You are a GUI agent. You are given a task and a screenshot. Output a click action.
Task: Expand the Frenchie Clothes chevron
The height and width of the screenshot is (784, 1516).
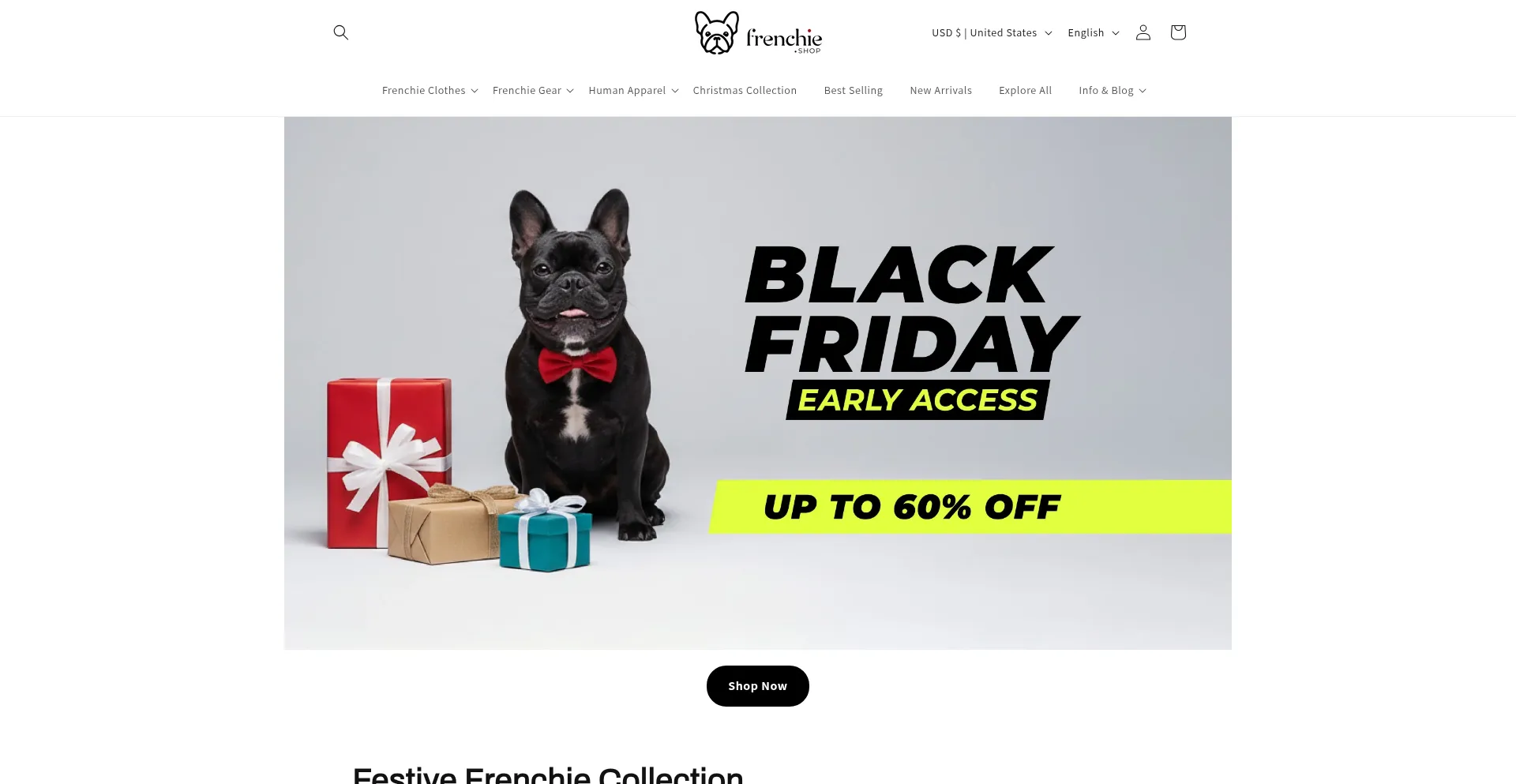(475, 91)
